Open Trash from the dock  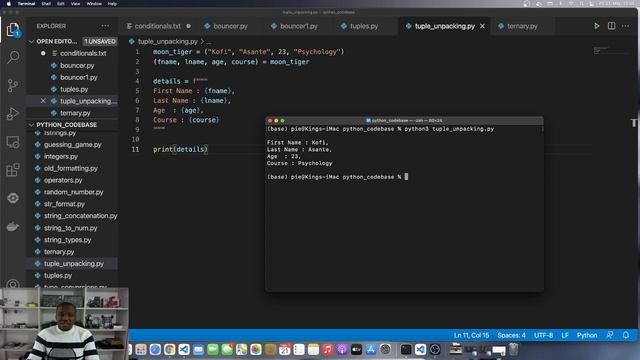[513, 349]
